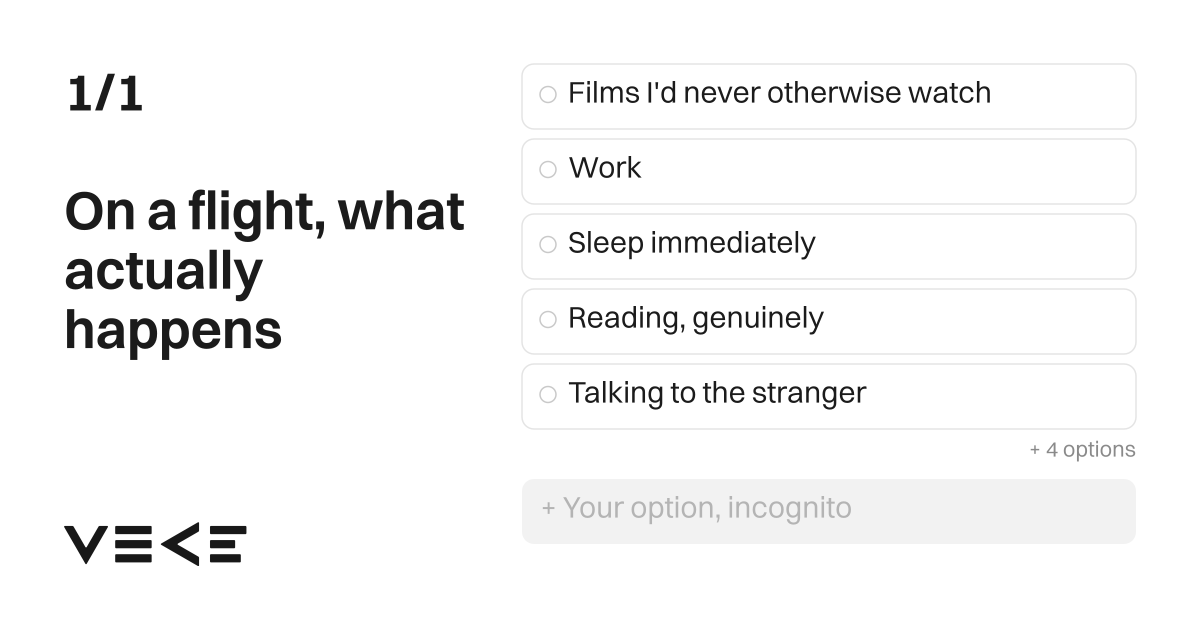Viewport: 1200px width, 630px height.
Task: Click the last E glyph of the logo
Action: (227, 544)
